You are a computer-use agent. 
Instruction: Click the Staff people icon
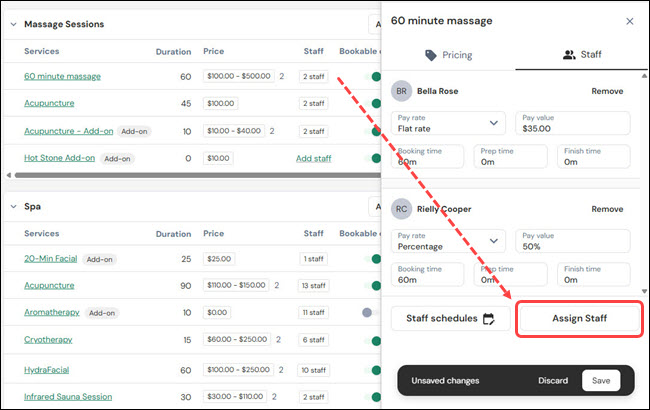[569, 55]
